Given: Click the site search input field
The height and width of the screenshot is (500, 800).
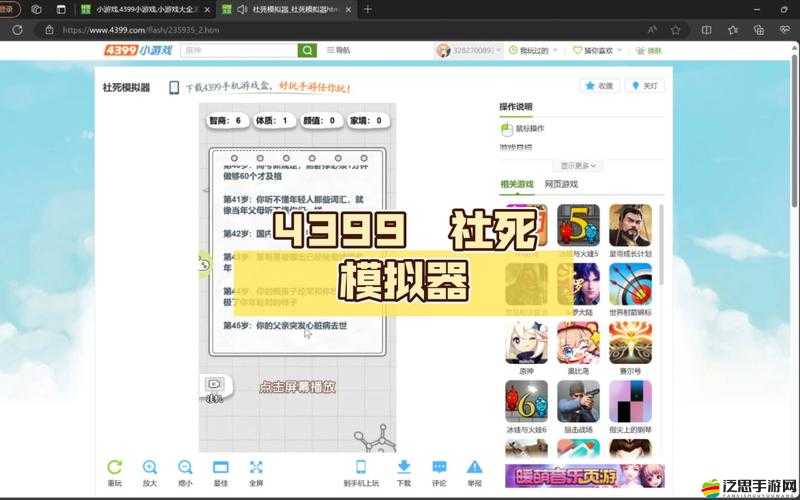Looking at the screenshot, I should (239, 50).
